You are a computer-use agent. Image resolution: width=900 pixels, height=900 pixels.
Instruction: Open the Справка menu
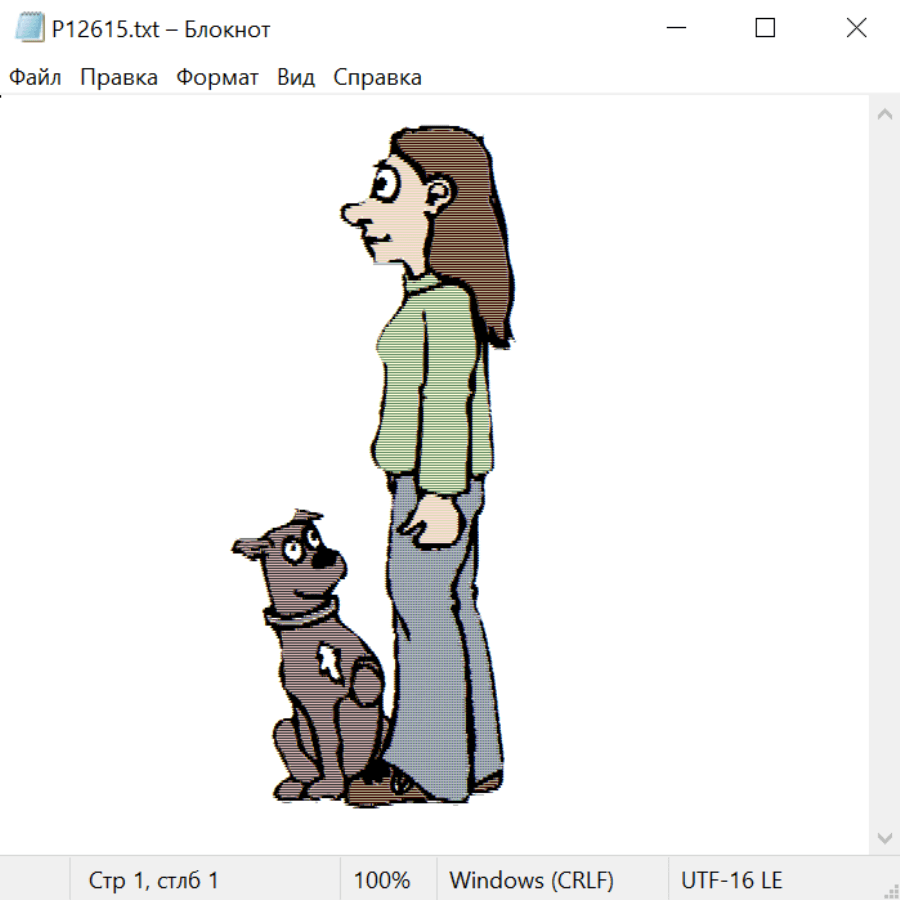click(x=377, y=77)
